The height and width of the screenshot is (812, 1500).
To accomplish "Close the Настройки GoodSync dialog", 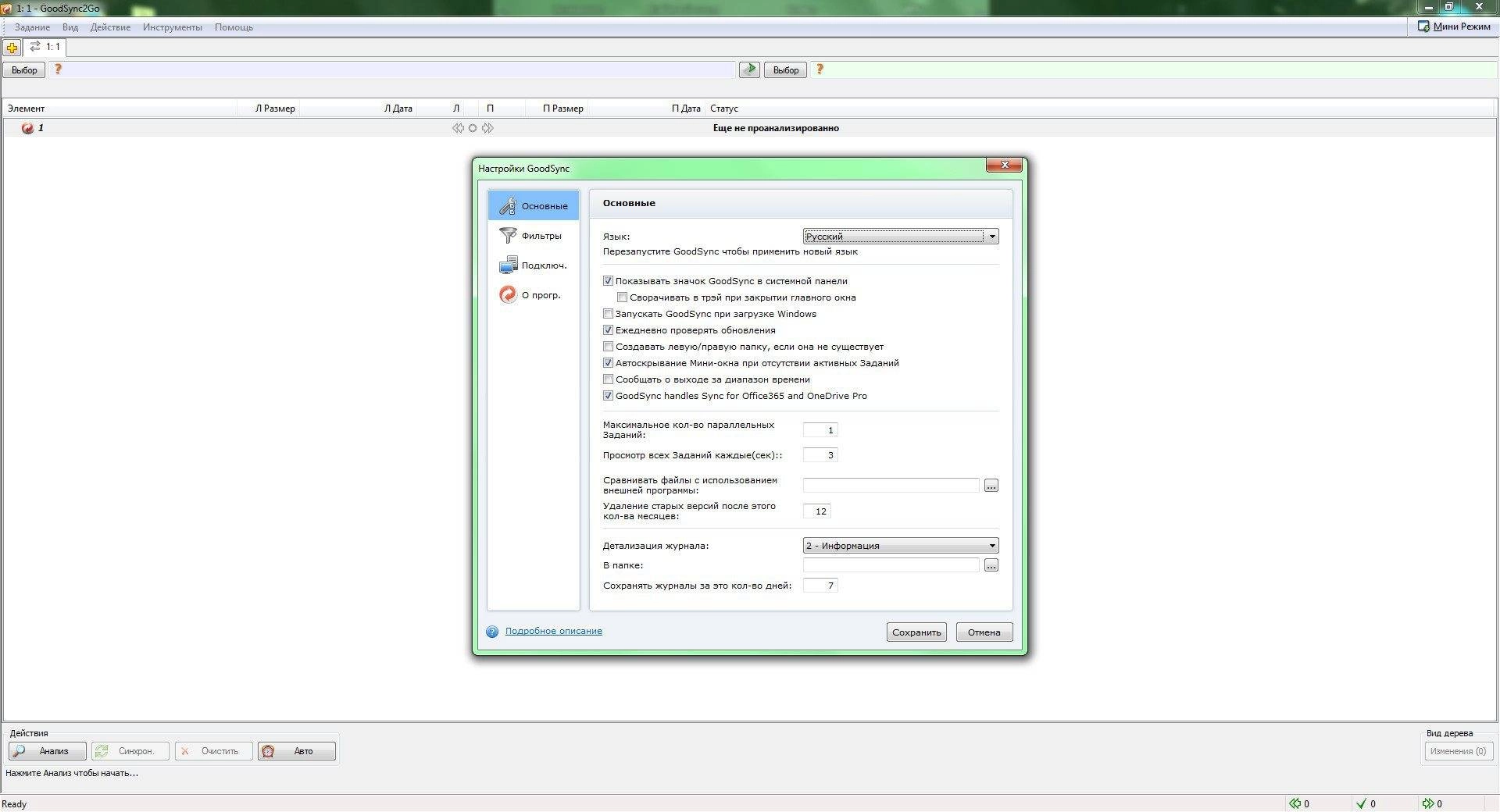I will (x=1005, y=165).
